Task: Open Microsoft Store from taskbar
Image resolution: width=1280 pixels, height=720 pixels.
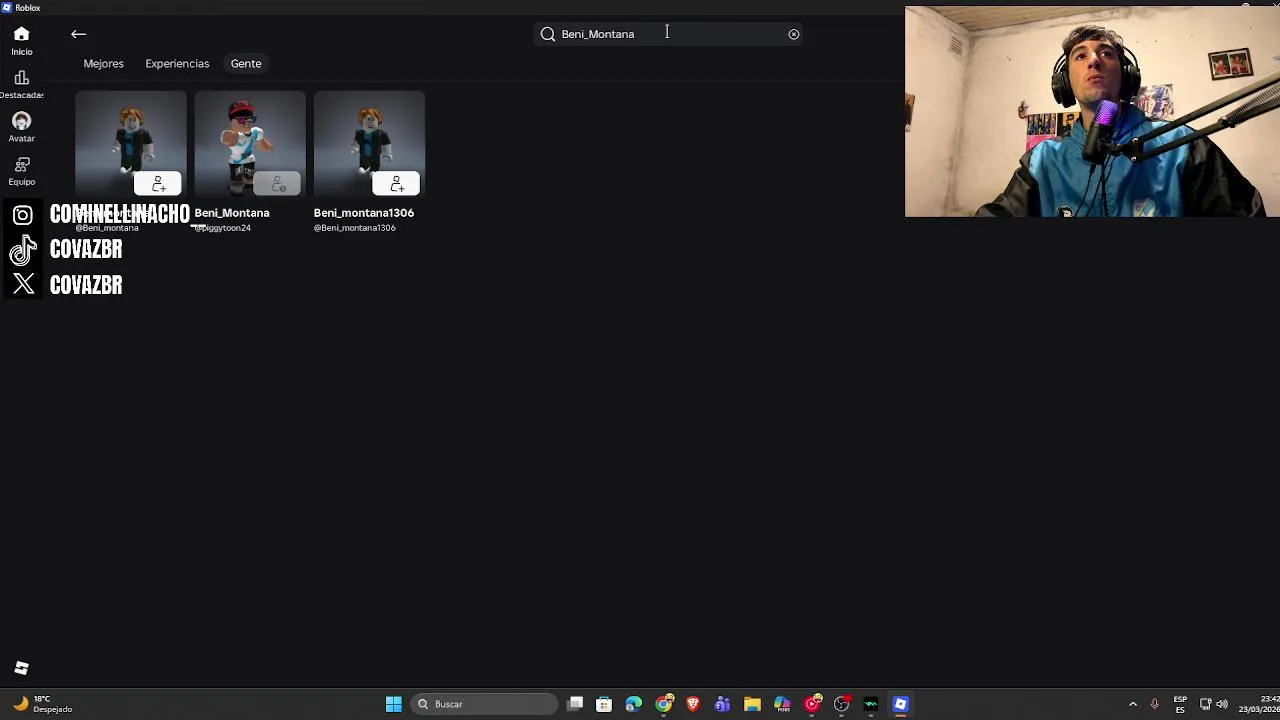Action: tap(604, 704)
